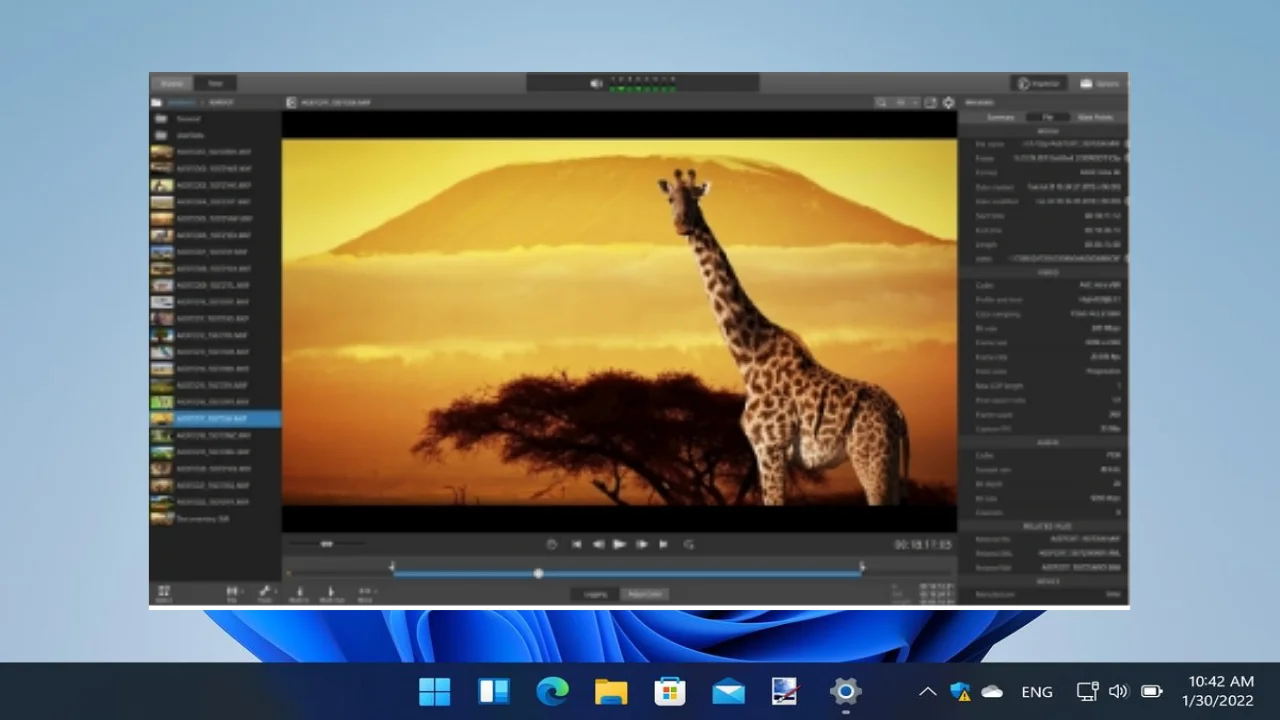This screenshot has width=1280, height=720.
Task: Click the Select tool at bottom-left
Action: click(164, 594)
